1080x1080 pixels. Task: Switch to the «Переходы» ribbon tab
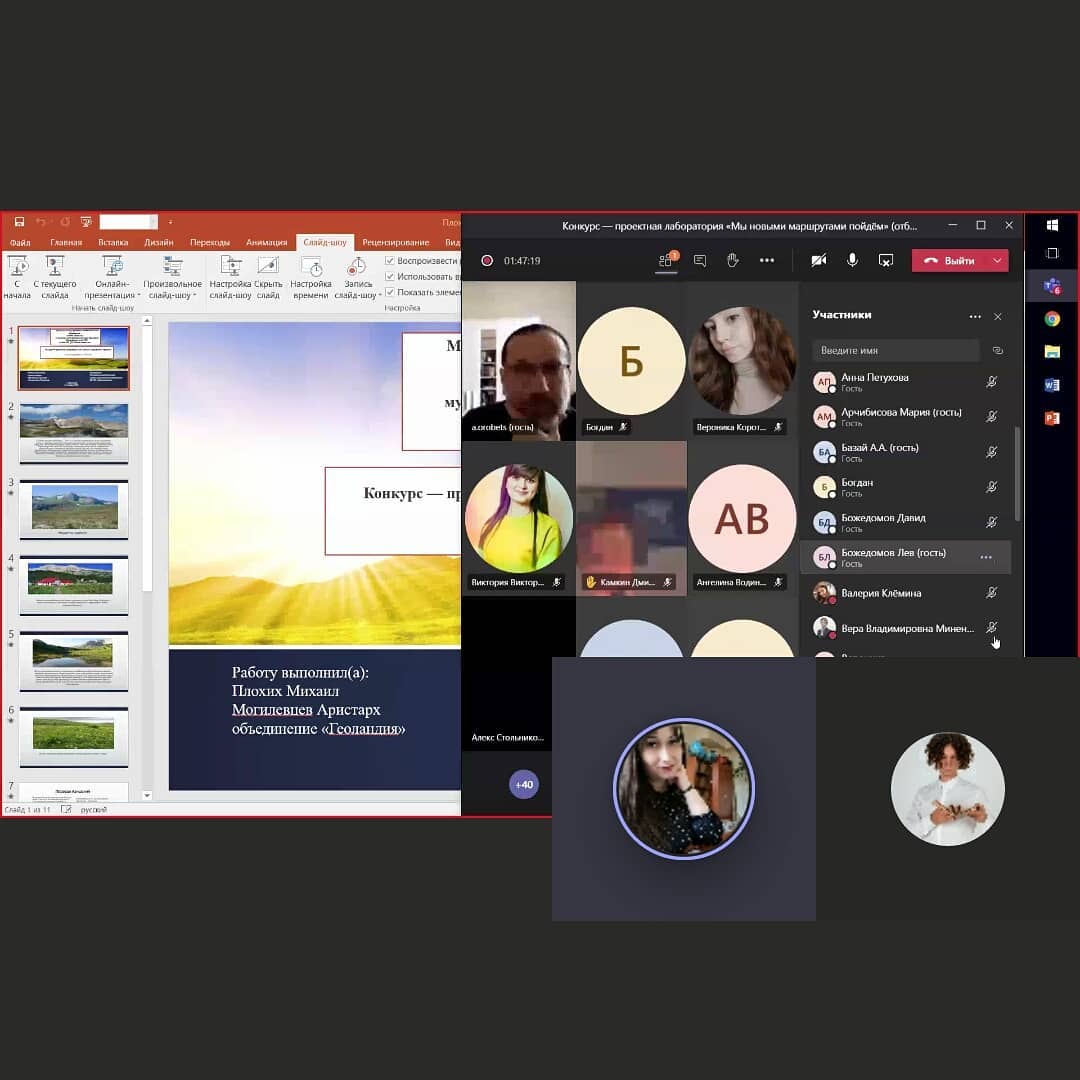pyautogui.click(x=210, y=242)
